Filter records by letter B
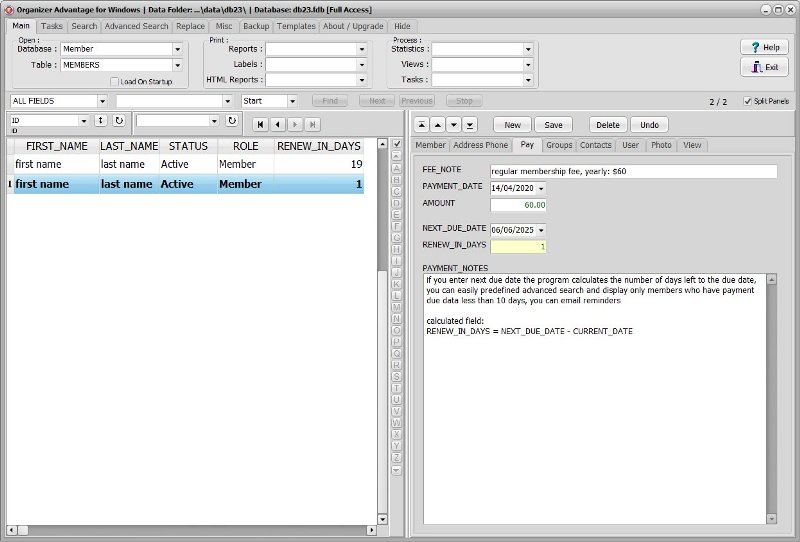Screen dimensions: 800x542 coord(396,180)
